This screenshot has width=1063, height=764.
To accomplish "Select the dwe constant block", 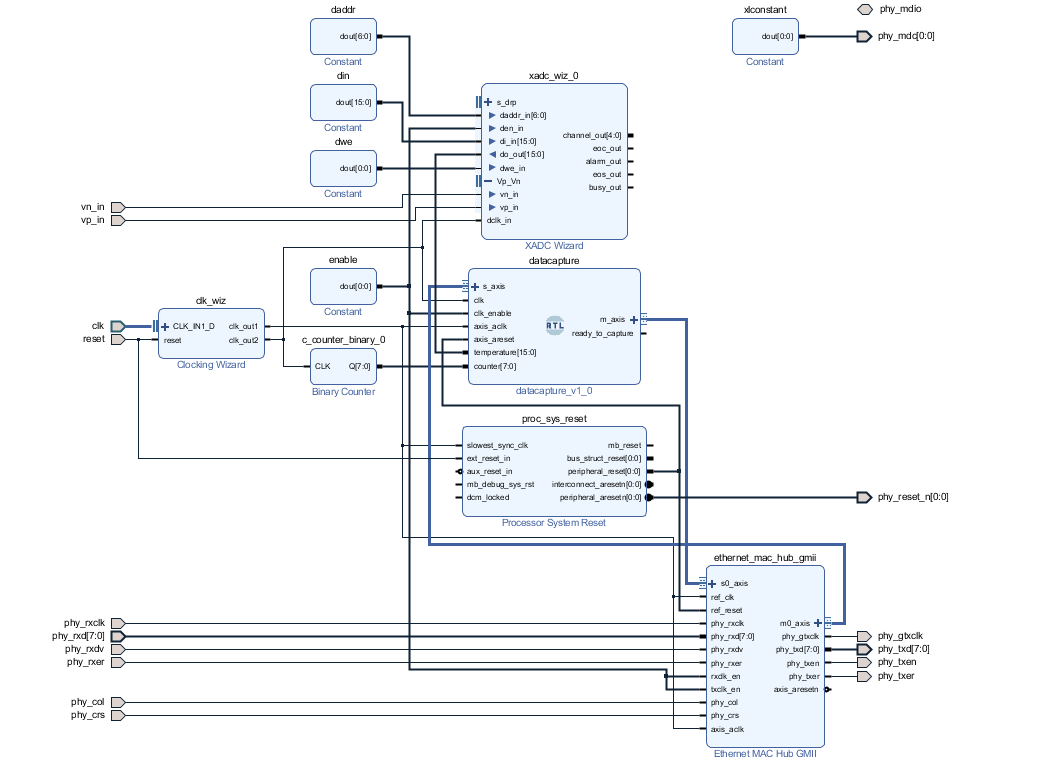I will pyautogui.click(x=344, y=168).
